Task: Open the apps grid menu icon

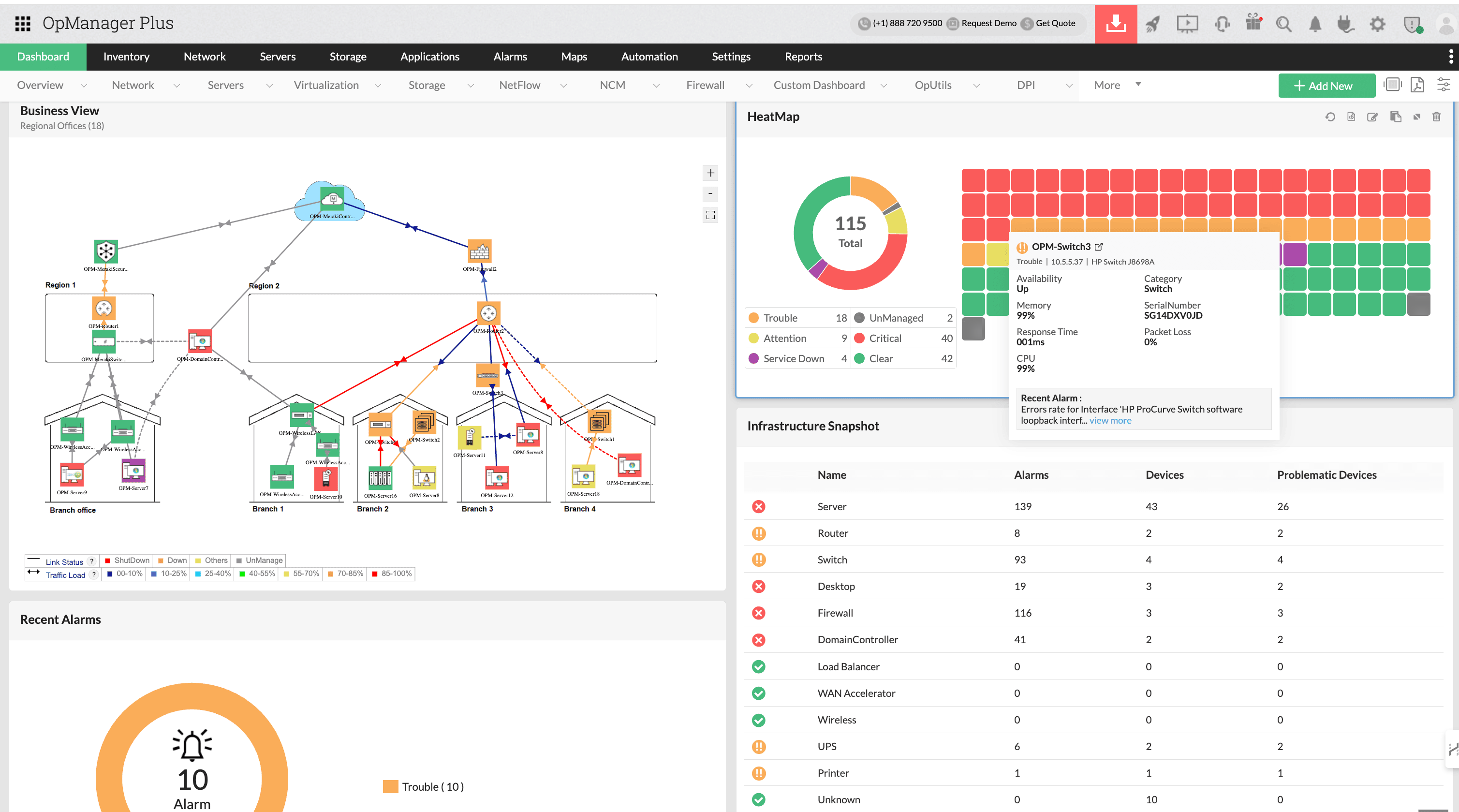Action: coord(23,23)
